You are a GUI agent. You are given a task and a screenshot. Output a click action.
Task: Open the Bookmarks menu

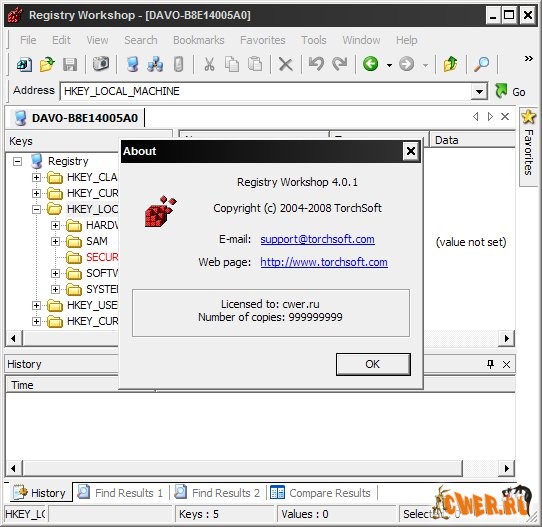point(198,40)
